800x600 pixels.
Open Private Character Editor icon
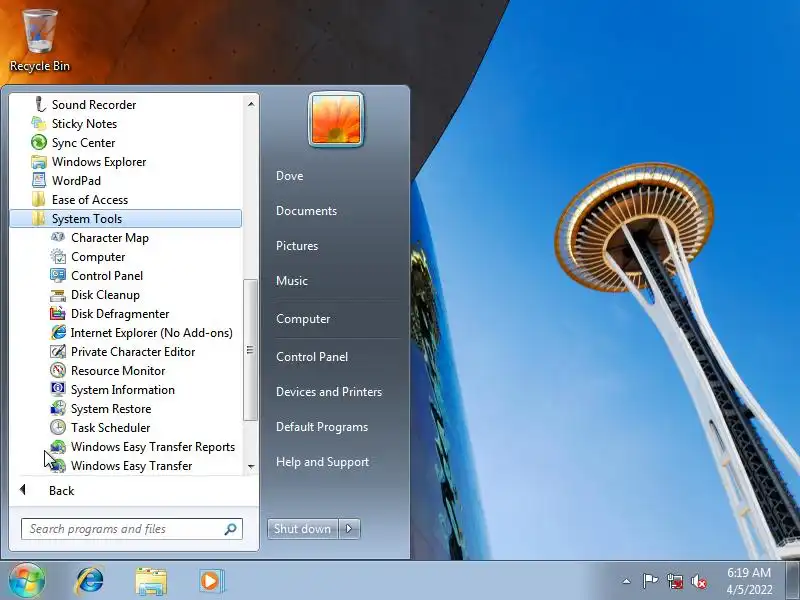[58, 352]
